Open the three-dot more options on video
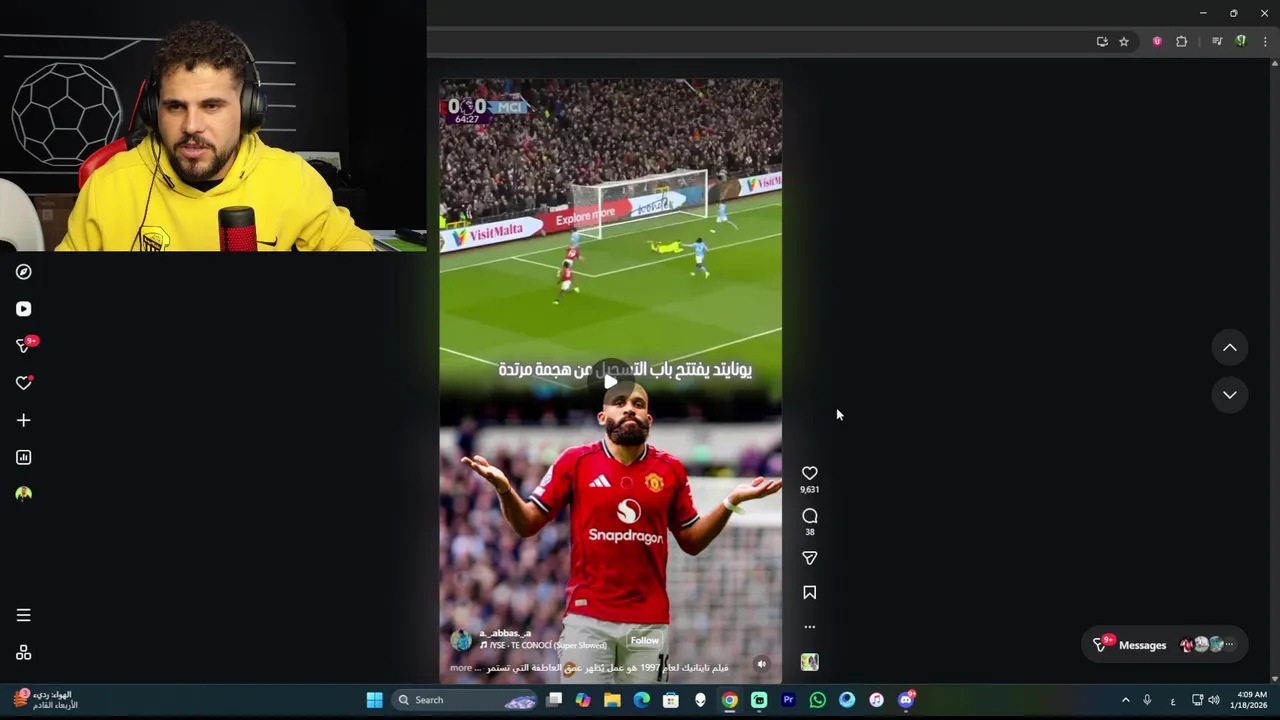The image size is (1280, 720). coord(810,627)
